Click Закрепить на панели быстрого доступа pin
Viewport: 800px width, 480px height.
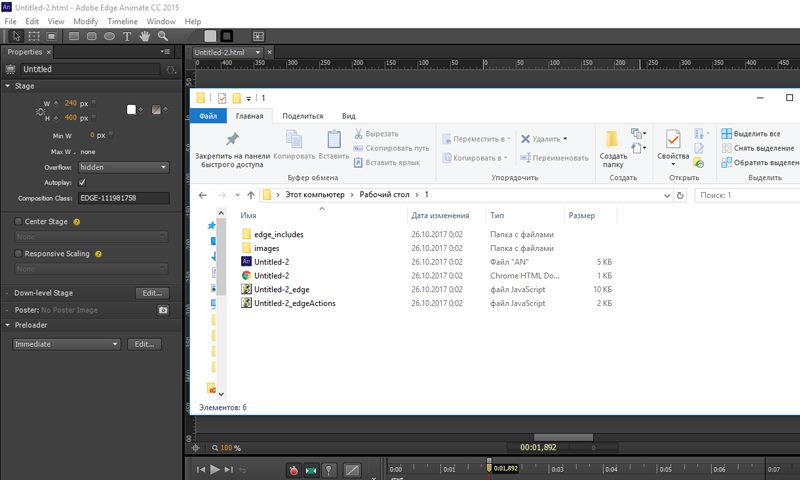pos(232,149)
